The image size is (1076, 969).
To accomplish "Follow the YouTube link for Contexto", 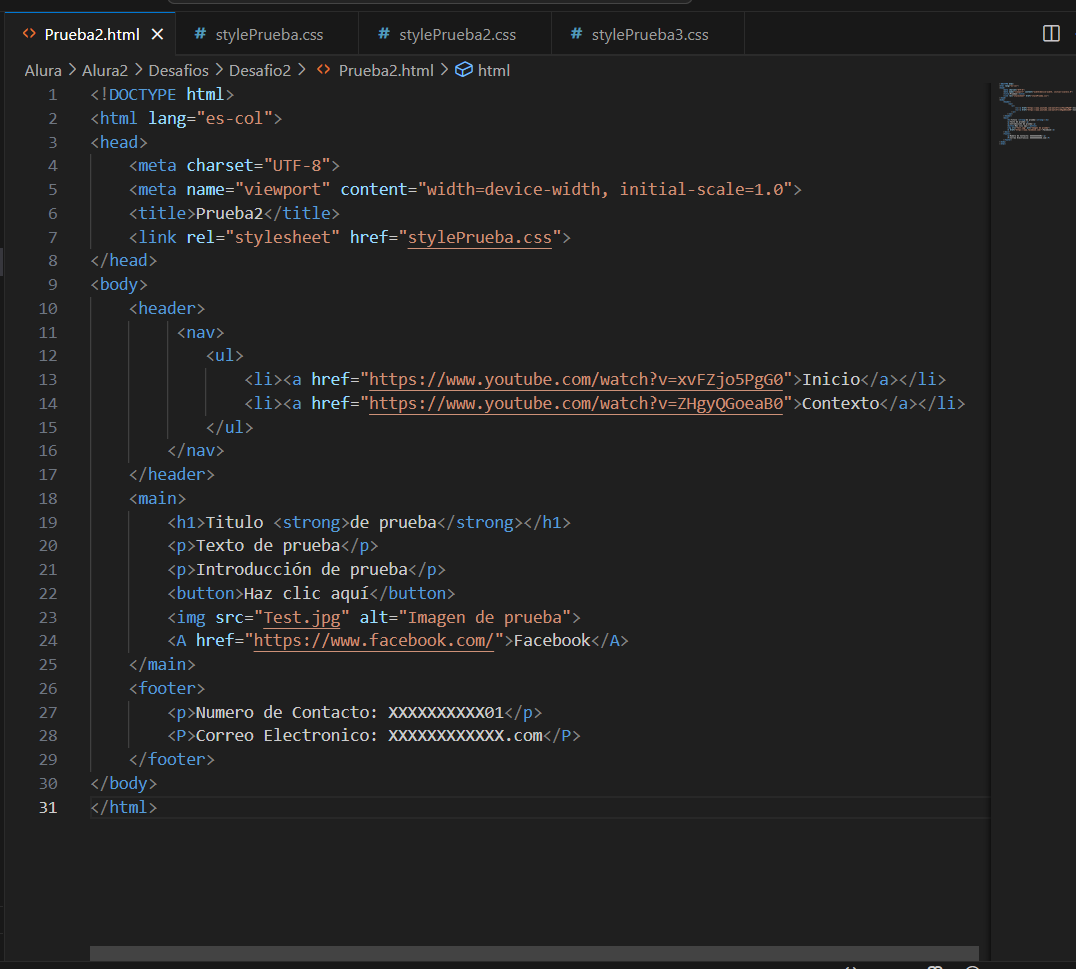I will pos(576,404).
